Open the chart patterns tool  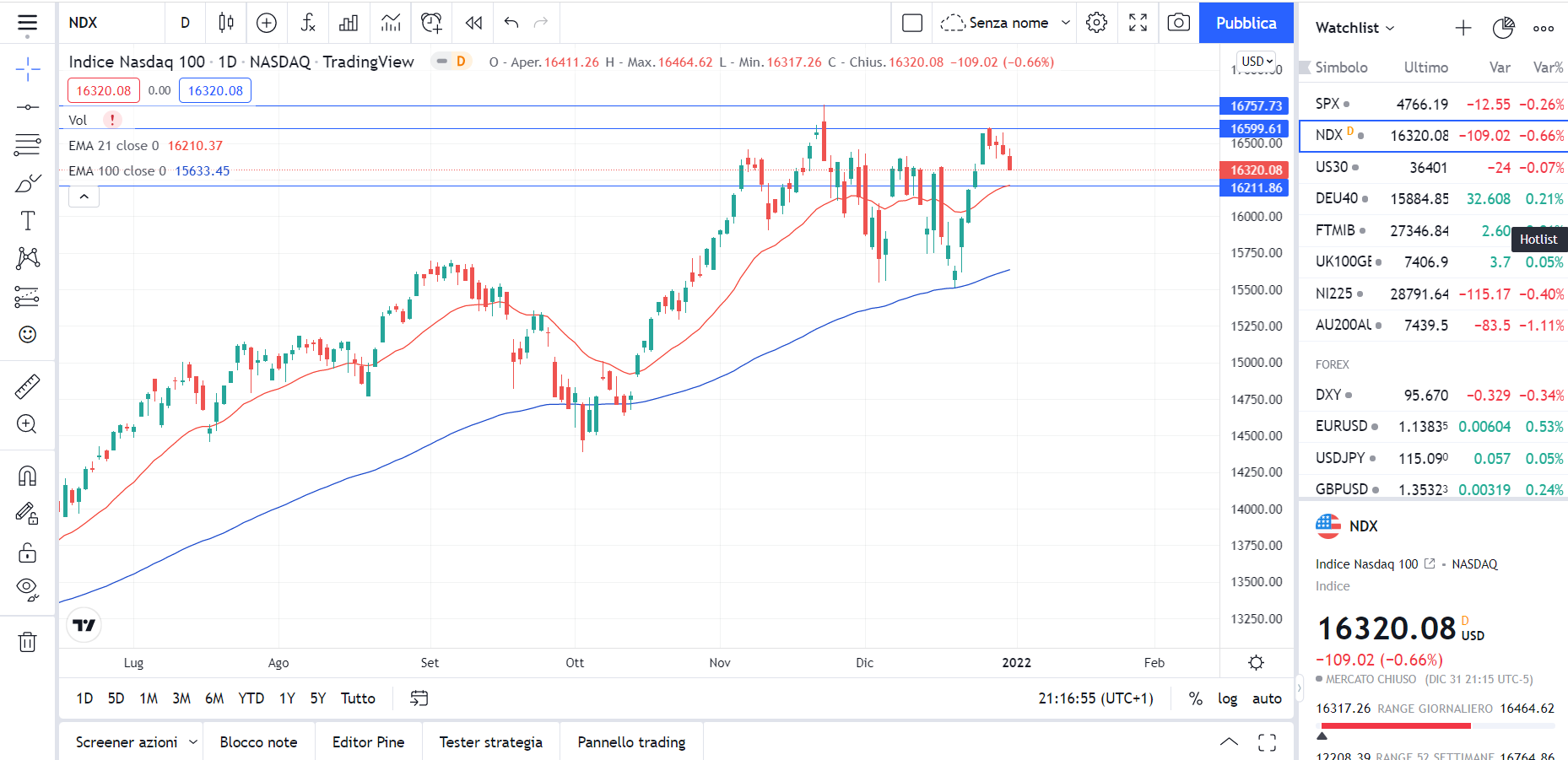[x=27, y=258]
